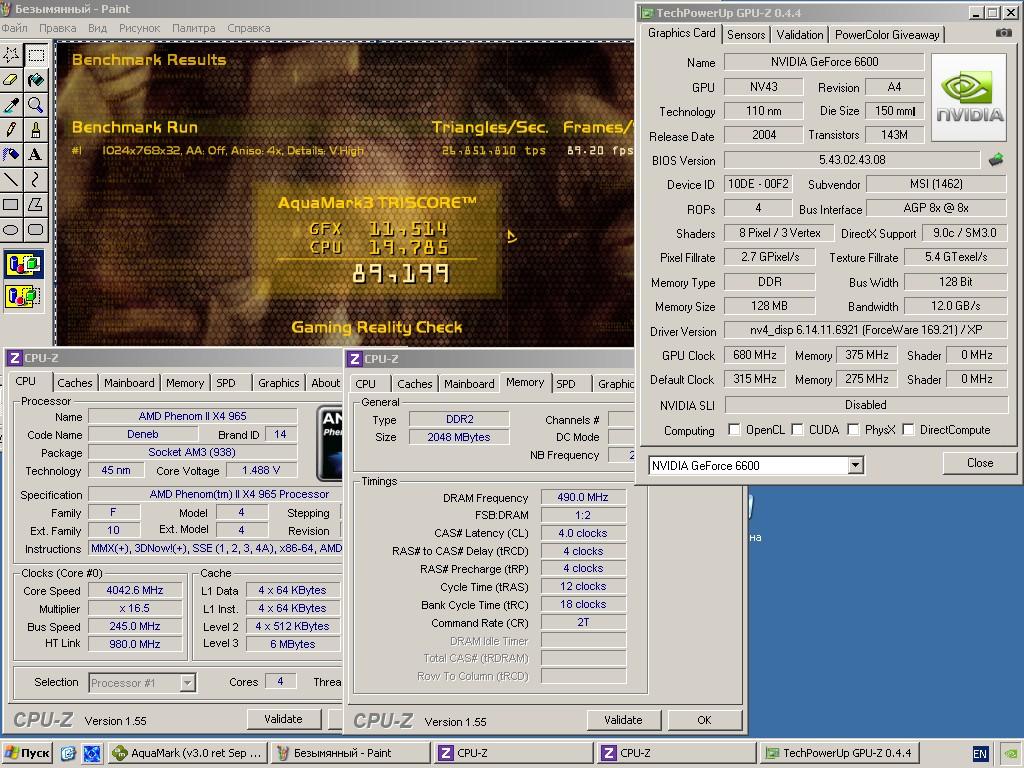Click Validate in the left CPU-Z window
Viewport: 1024px width, 768px height.
coord(283,719)
